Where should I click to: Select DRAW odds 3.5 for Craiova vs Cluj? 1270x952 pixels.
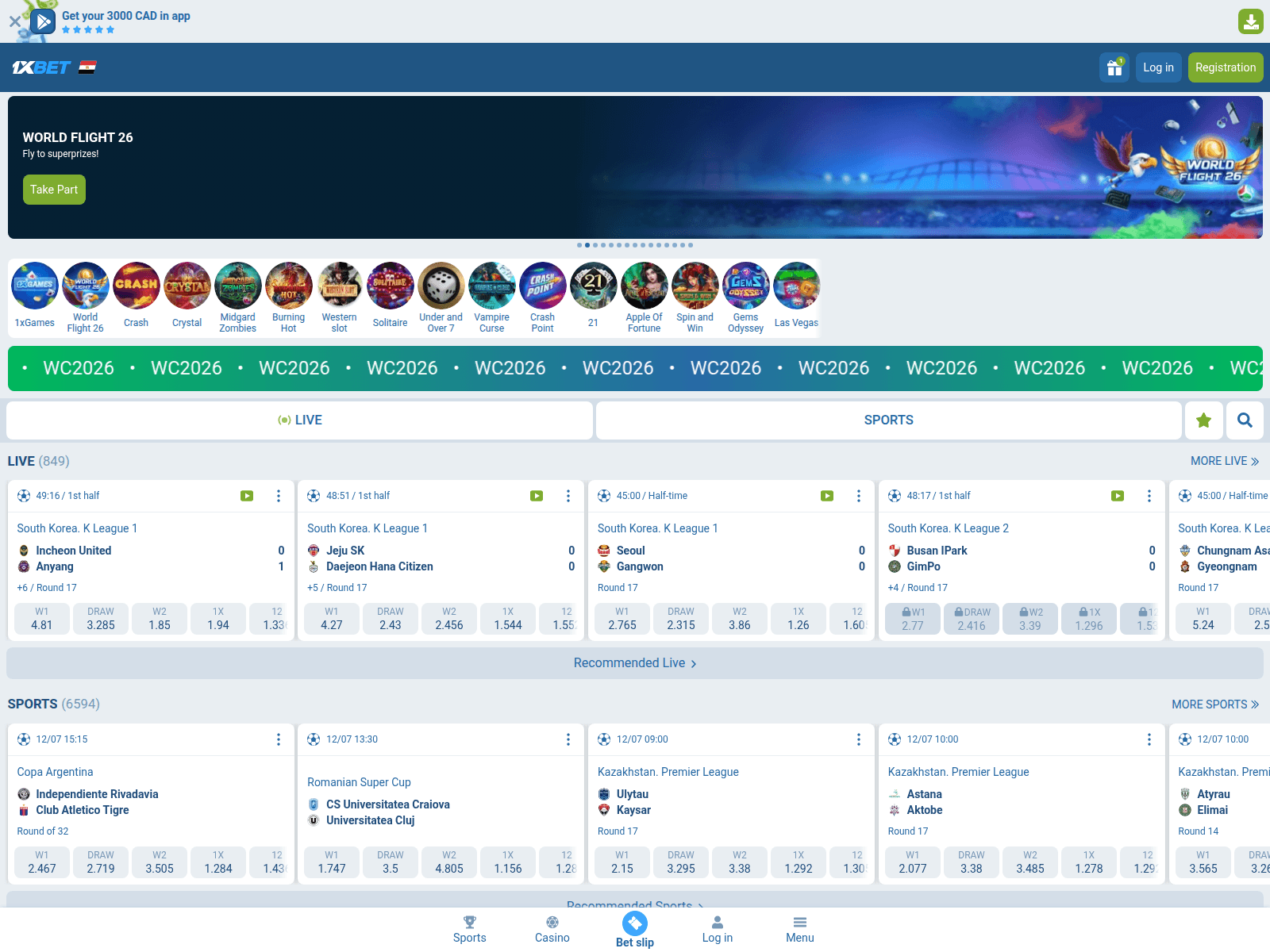391,862
